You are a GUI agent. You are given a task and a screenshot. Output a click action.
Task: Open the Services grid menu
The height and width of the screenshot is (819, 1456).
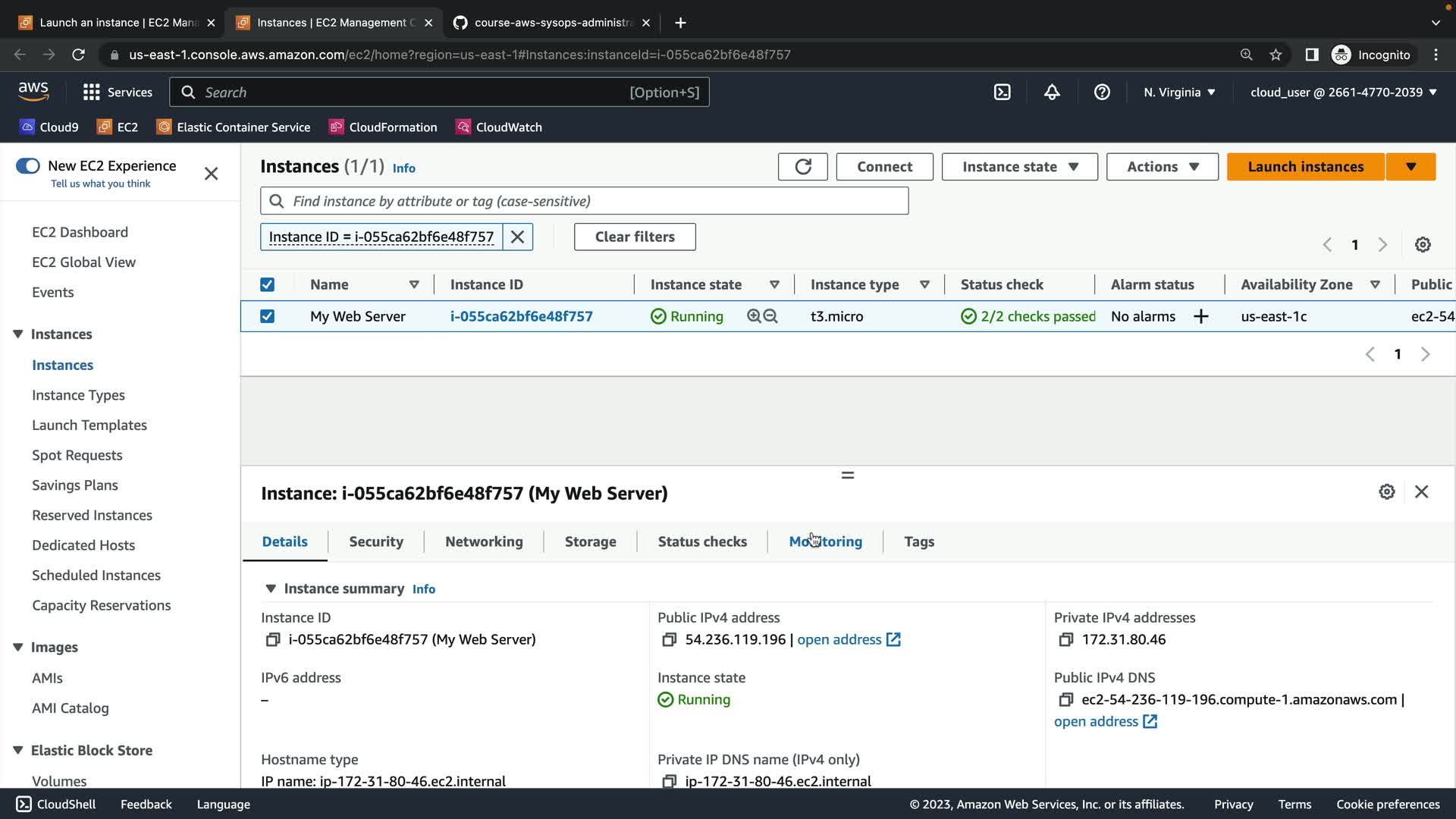(92, 93)
